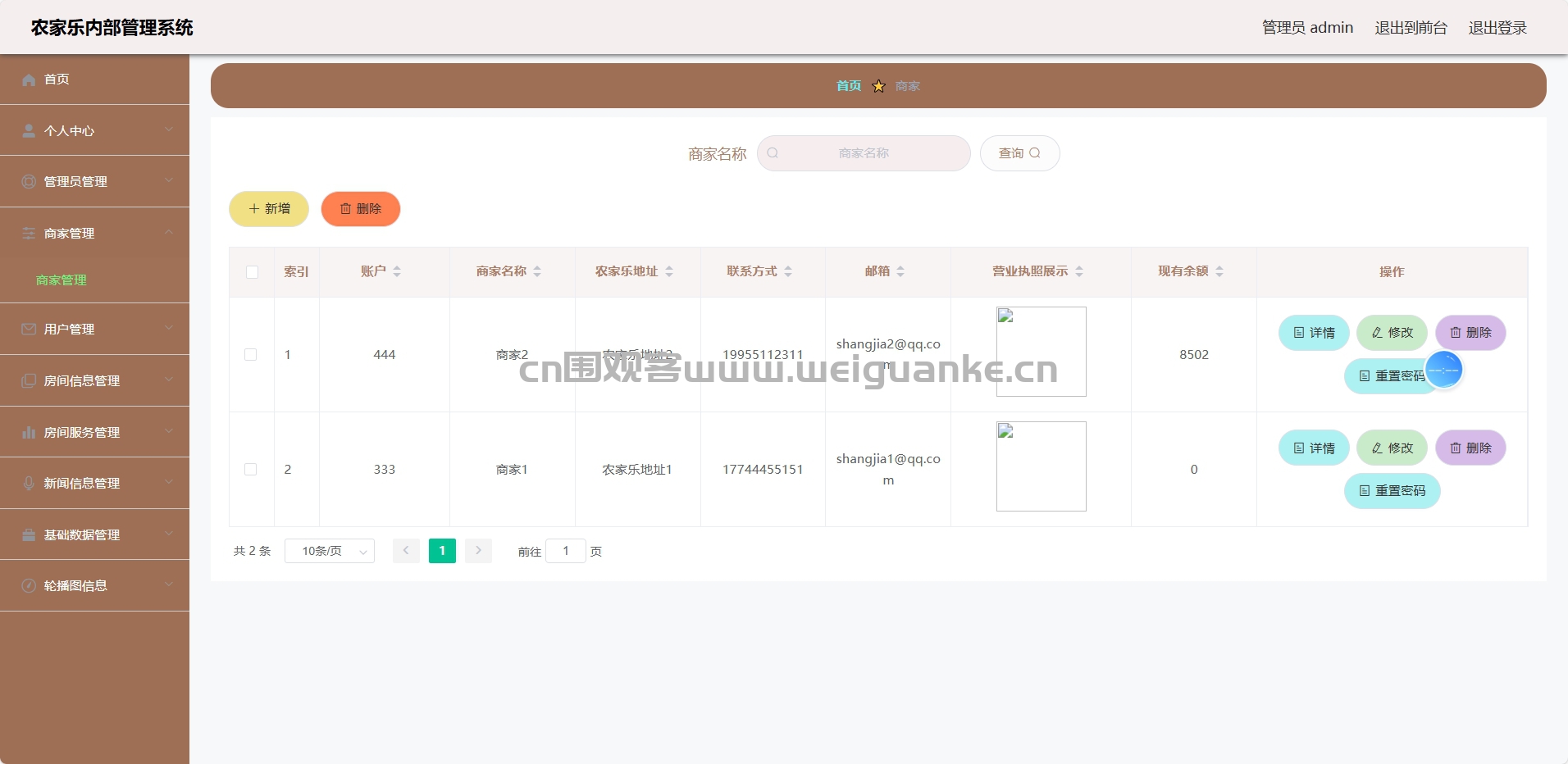Check the checkbox for row 商家2
The image size is (1568, 764).
click(251, 355)
